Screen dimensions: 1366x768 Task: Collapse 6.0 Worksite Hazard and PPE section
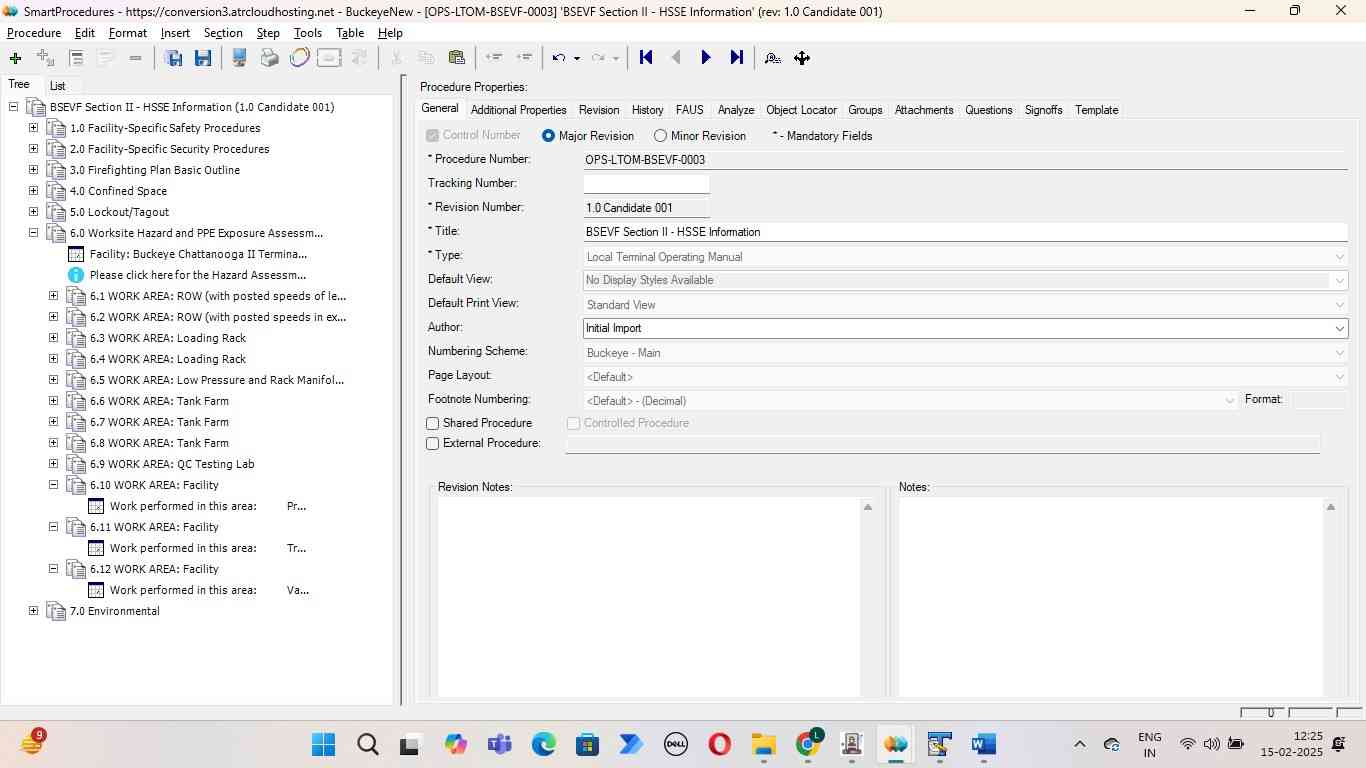[x=33, y=233]
